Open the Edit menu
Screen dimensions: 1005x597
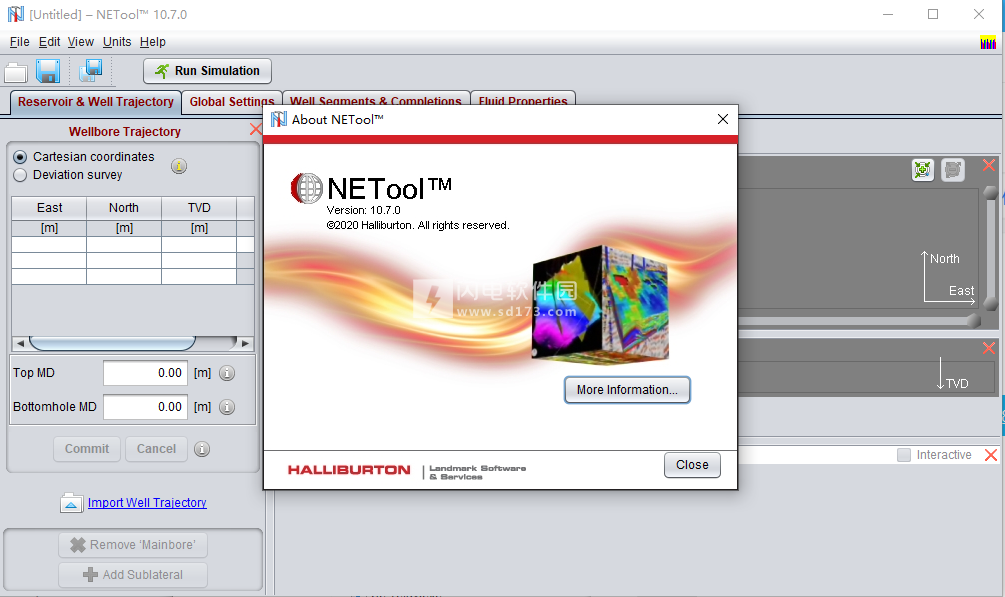click(x=49, y=42)
